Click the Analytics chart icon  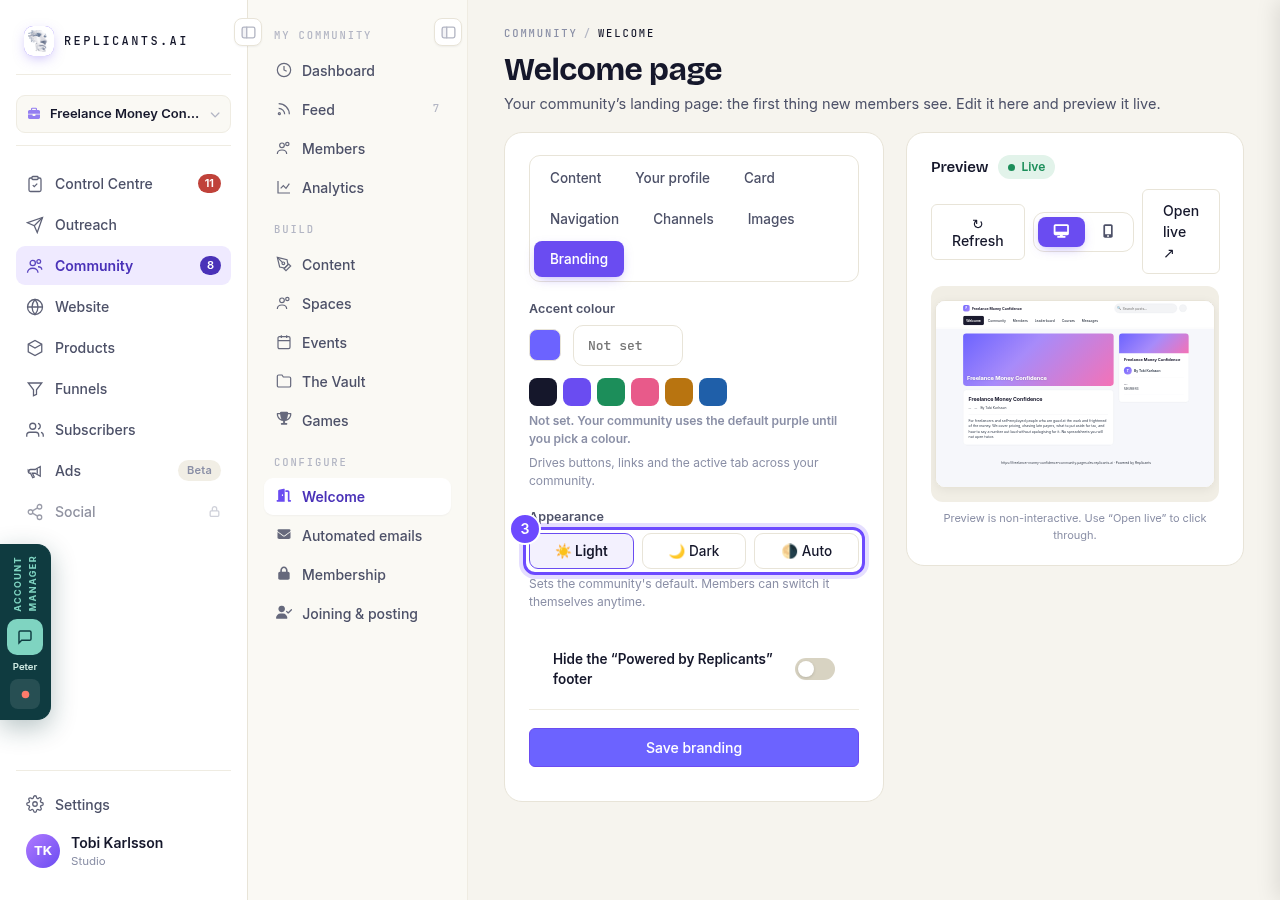point(284,188)
